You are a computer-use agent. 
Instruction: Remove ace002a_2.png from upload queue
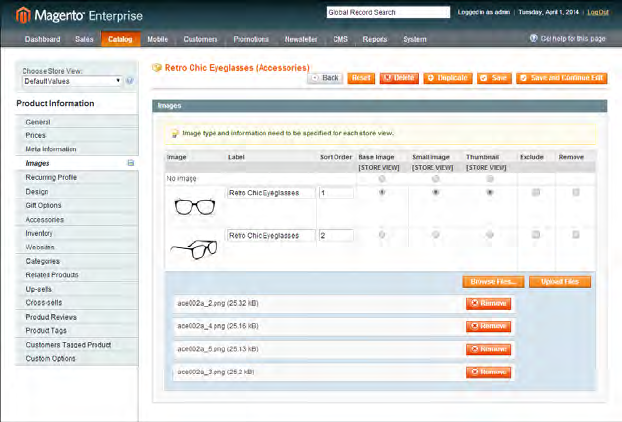click(488, 304)
